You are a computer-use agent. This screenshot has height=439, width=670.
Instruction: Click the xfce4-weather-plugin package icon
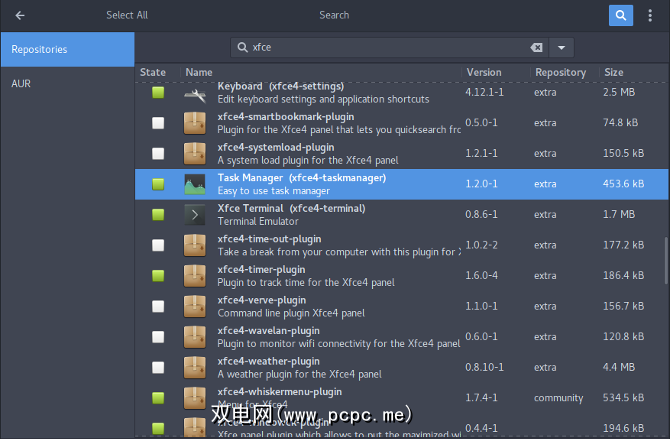point(195,368)
